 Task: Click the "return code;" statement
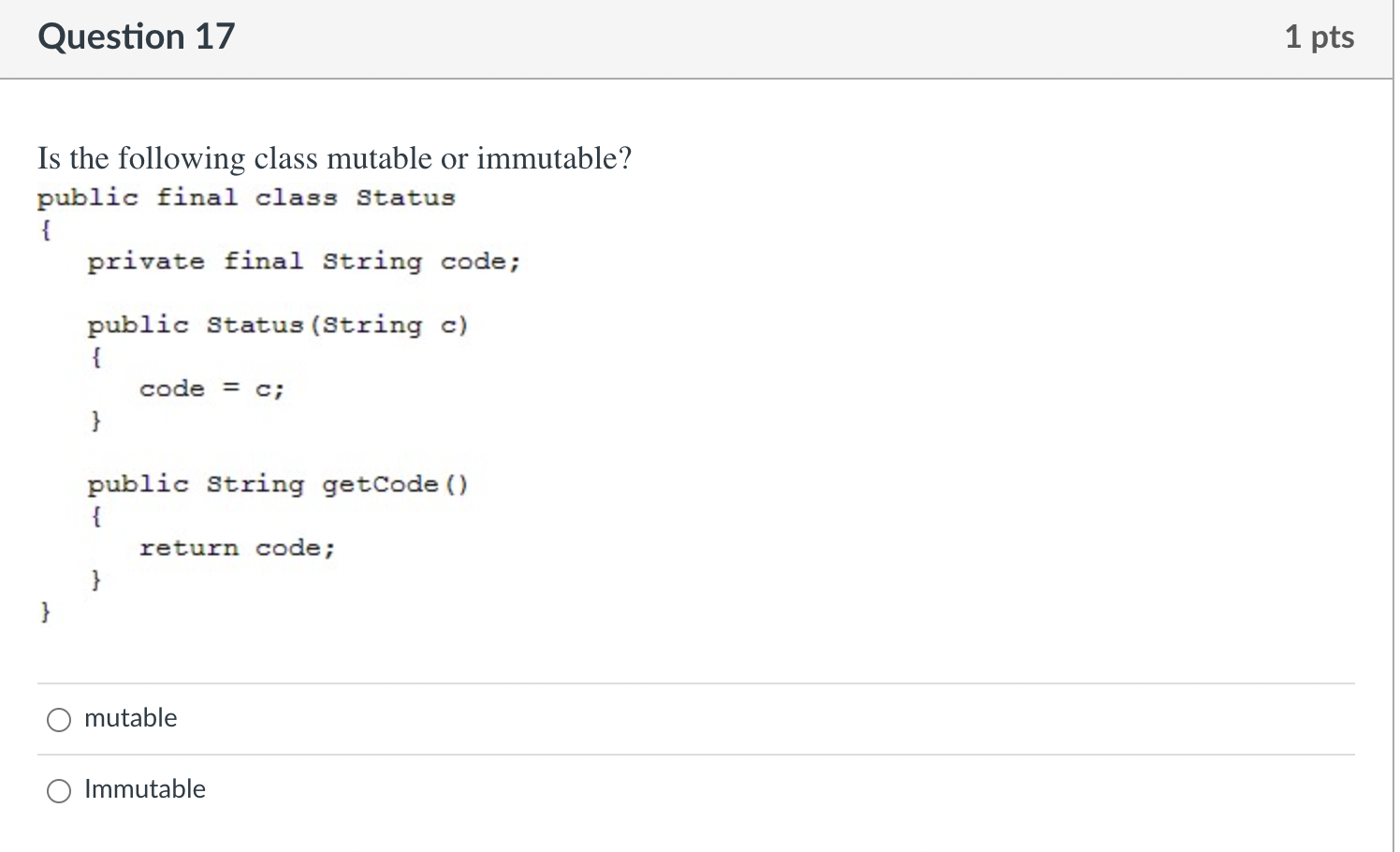pyautogui.click(x=237, y=548)
